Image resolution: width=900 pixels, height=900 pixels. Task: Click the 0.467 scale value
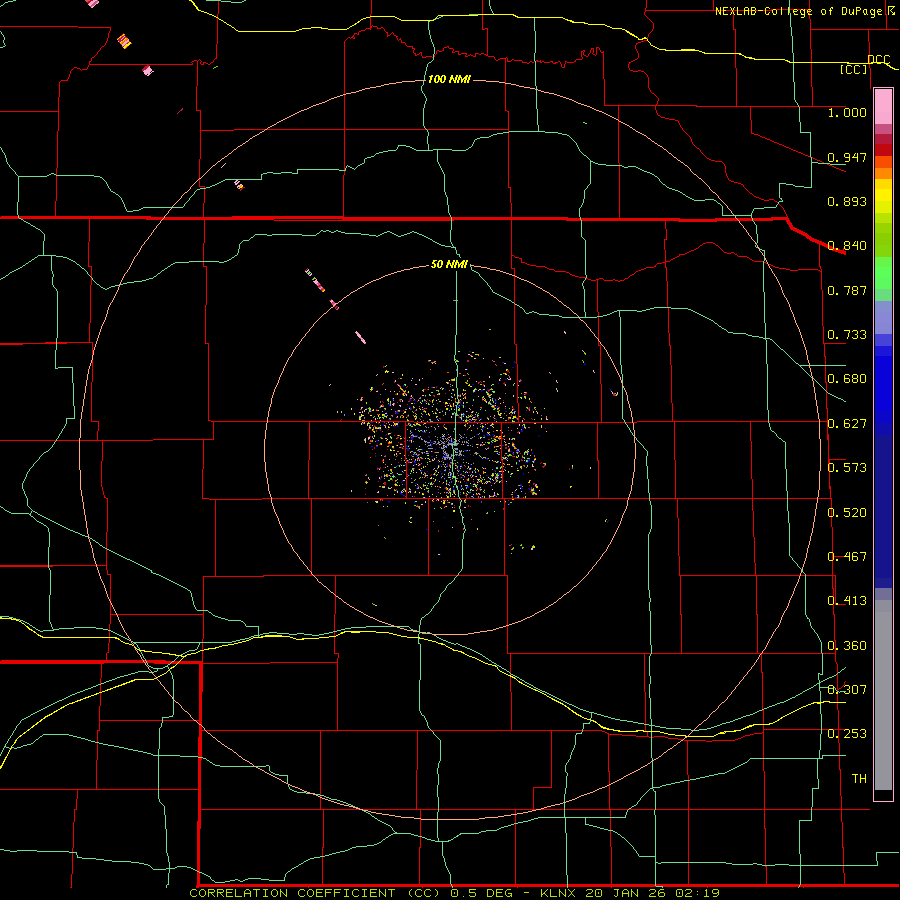point(847,557)
